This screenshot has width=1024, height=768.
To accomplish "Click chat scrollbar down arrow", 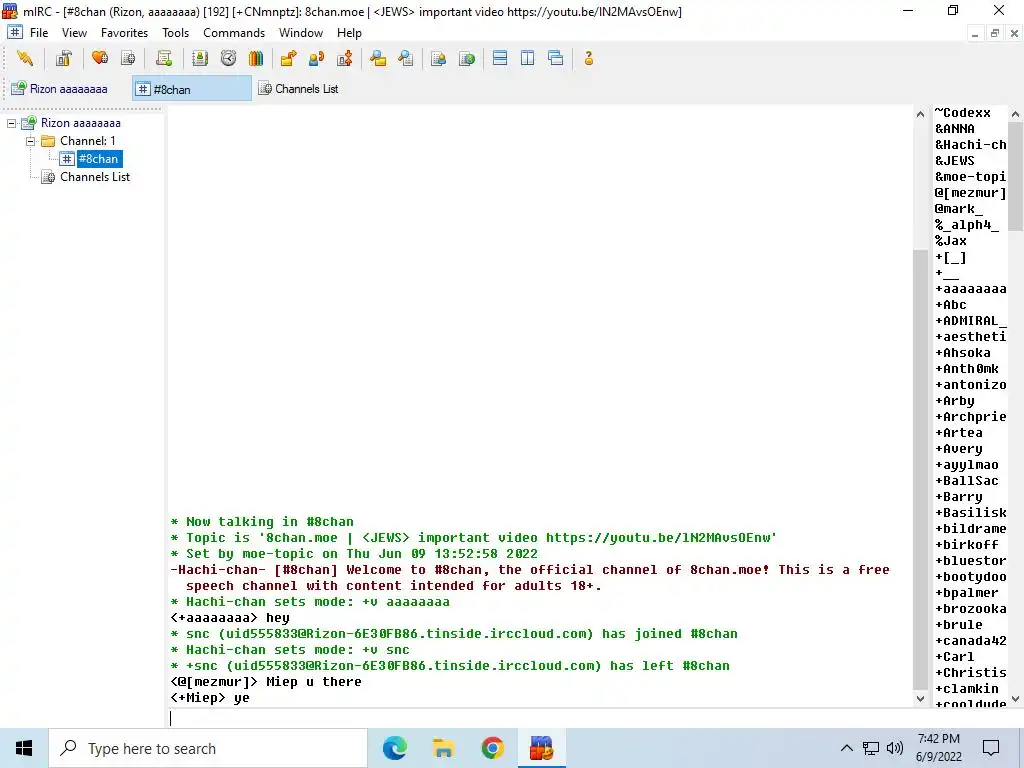I will [920, 698].
